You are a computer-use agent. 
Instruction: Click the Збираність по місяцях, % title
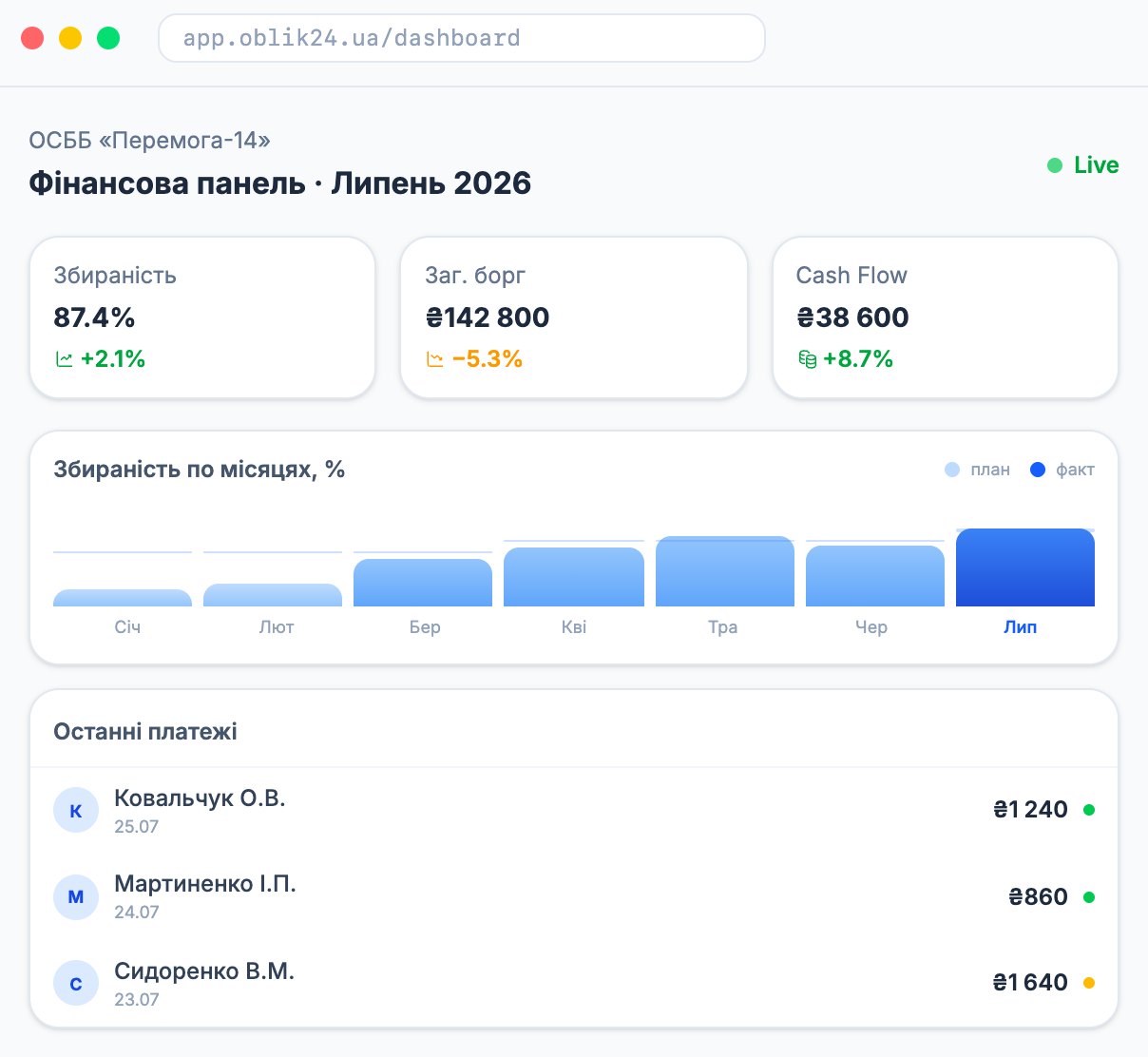click(x=200, y=470)
